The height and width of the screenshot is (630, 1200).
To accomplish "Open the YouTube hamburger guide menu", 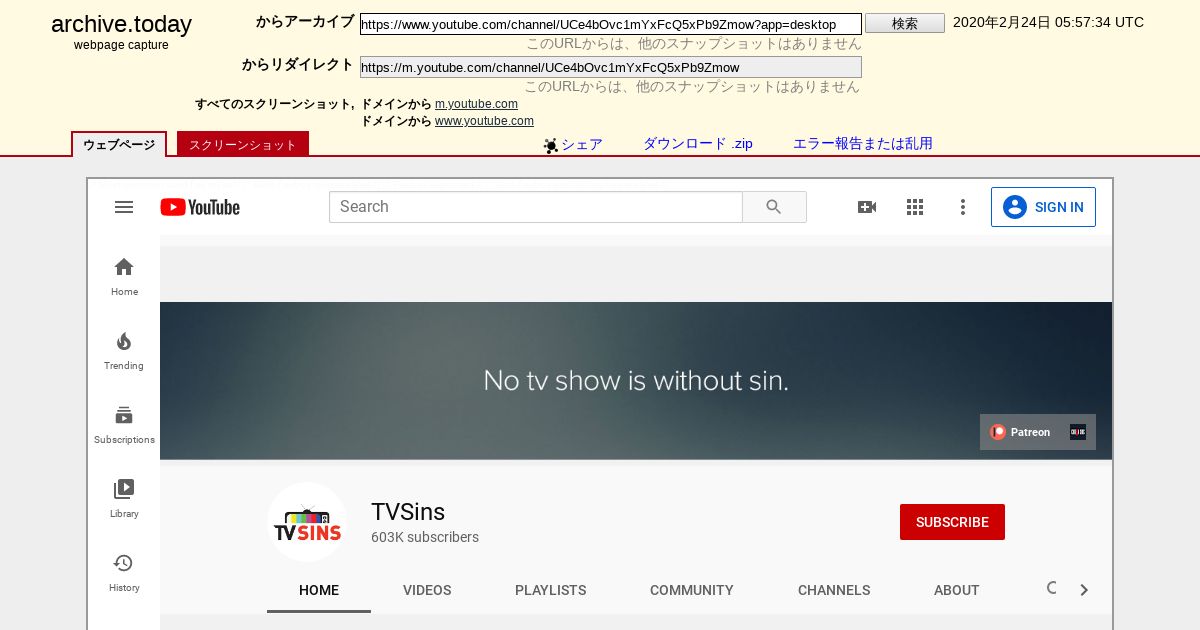I will (x=124, y=207).
